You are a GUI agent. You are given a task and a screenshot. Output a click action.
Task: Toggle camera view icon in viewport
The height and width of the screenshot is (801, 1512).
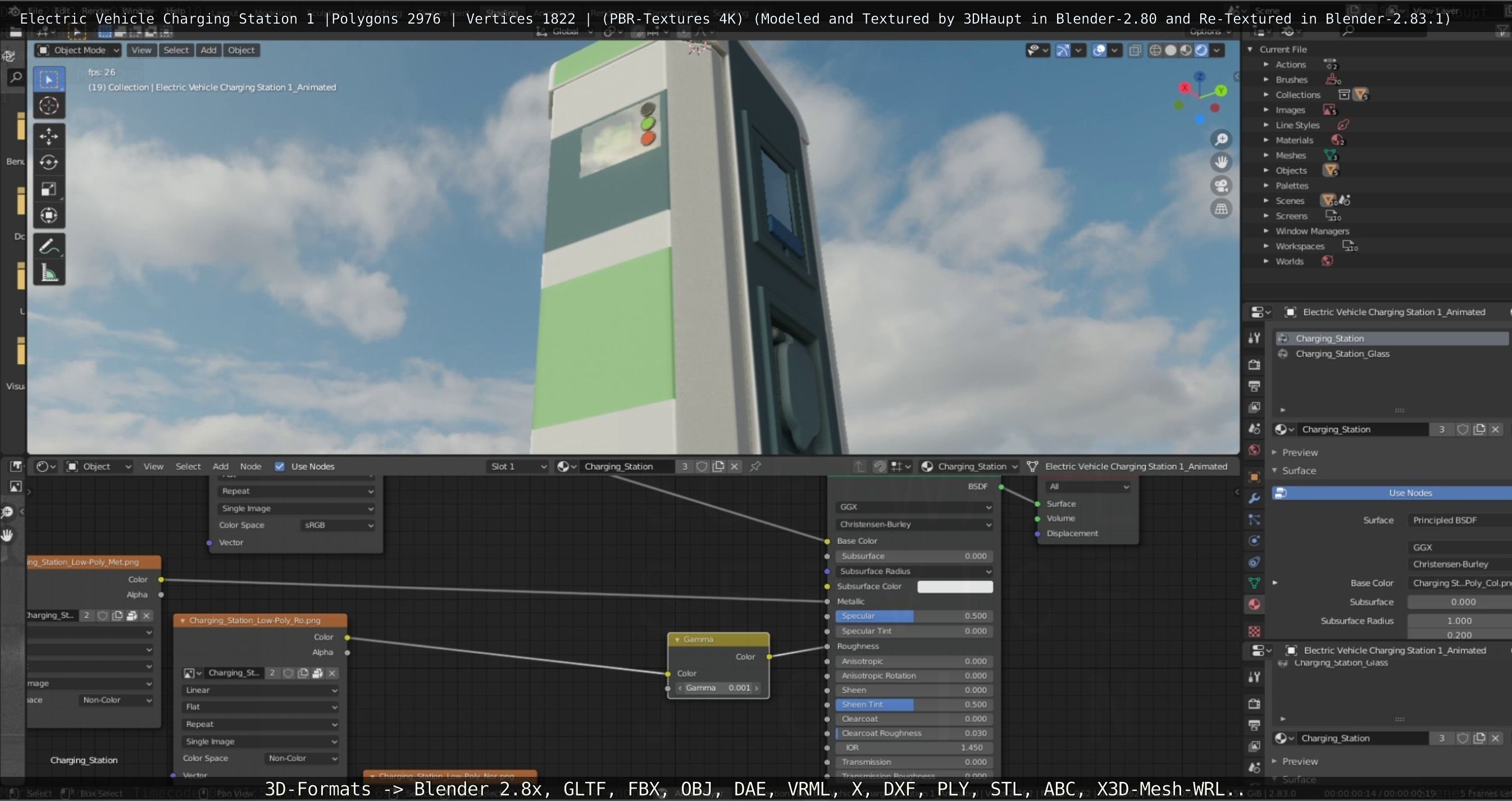pos(1222,186)
